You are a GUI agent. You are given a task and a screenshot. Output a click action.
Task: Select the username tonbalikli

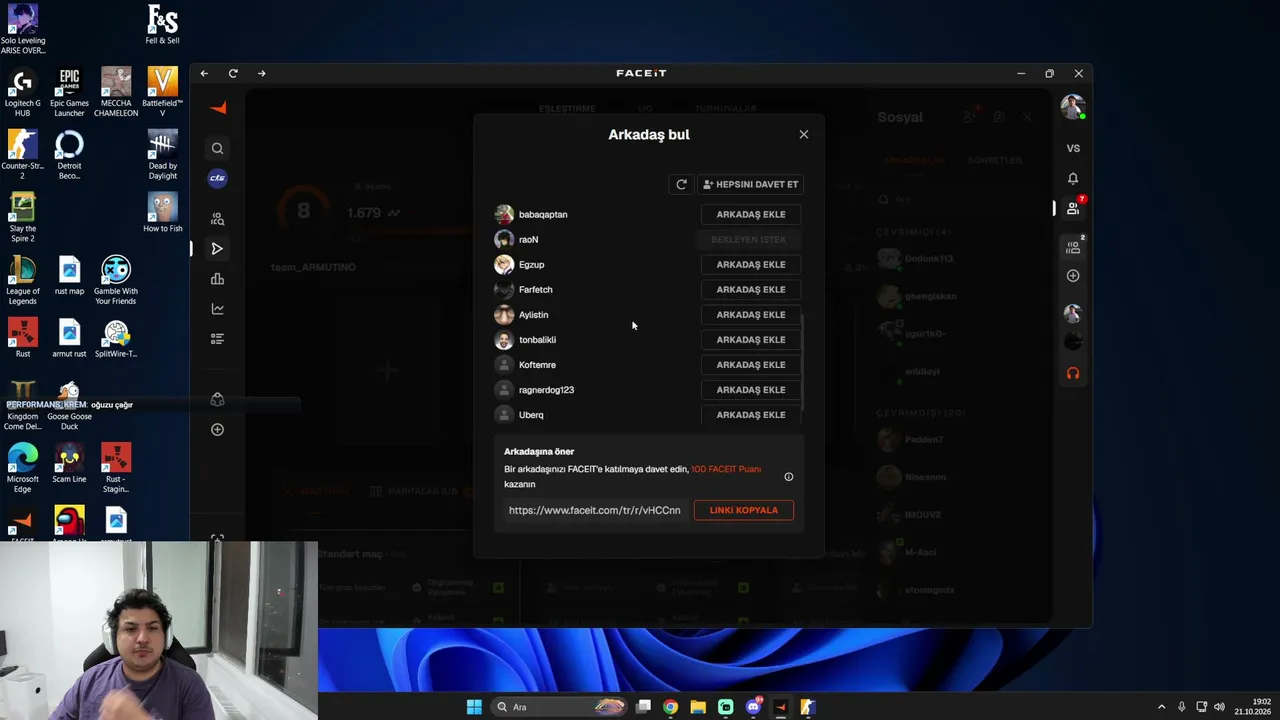[537, 339]
